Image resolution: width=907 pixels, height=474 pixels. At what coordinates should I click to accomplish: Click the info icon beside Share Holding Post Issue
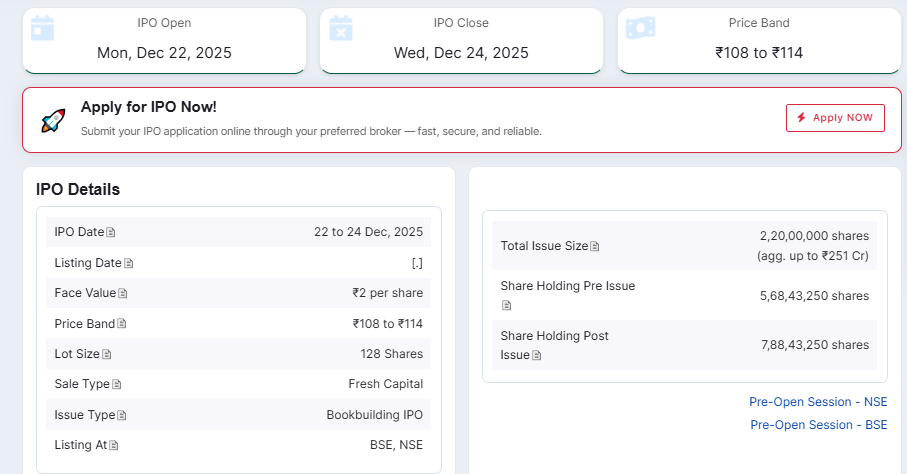click(537, 355)
